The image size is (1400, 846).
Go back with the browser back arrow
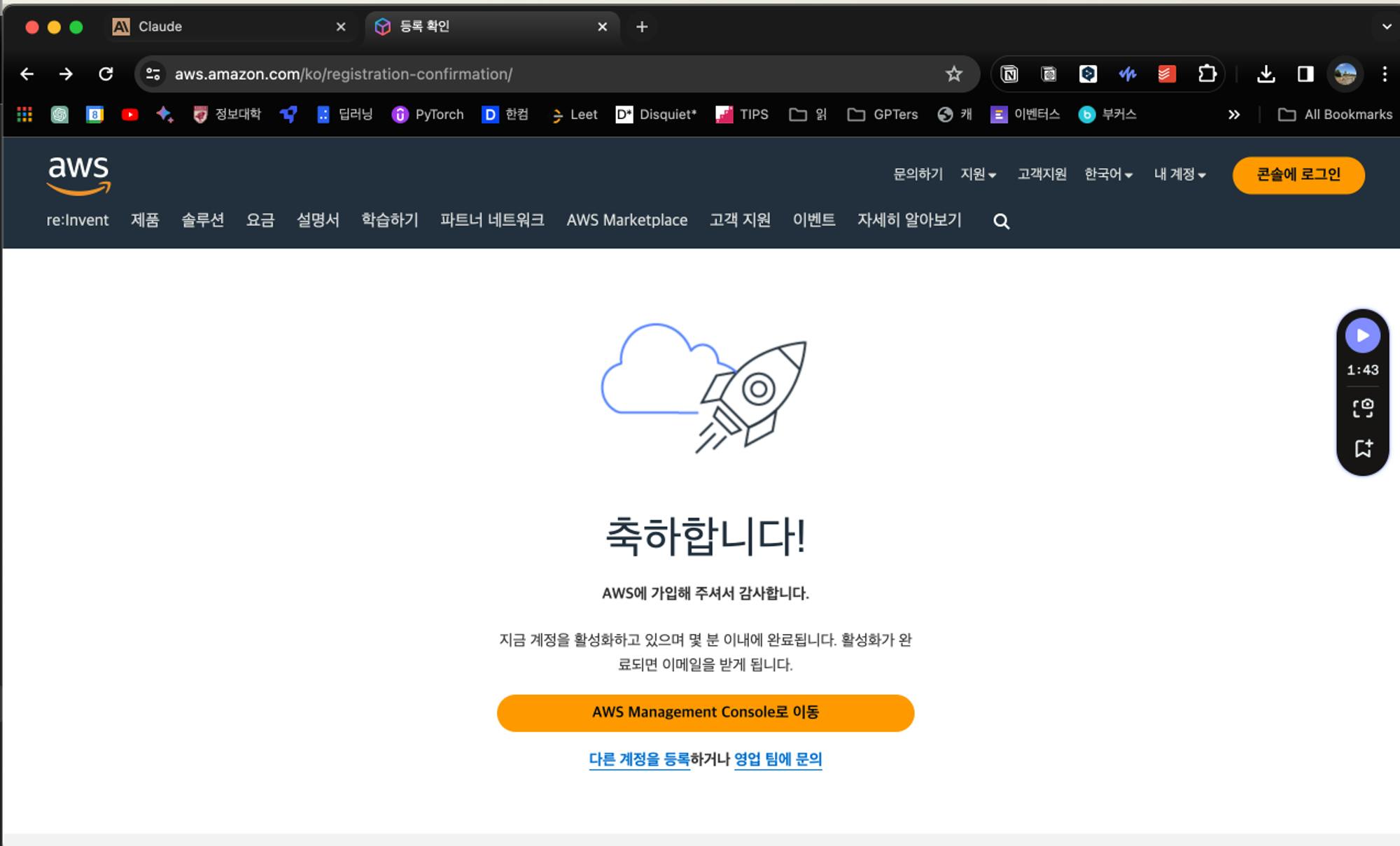point(27,73)
